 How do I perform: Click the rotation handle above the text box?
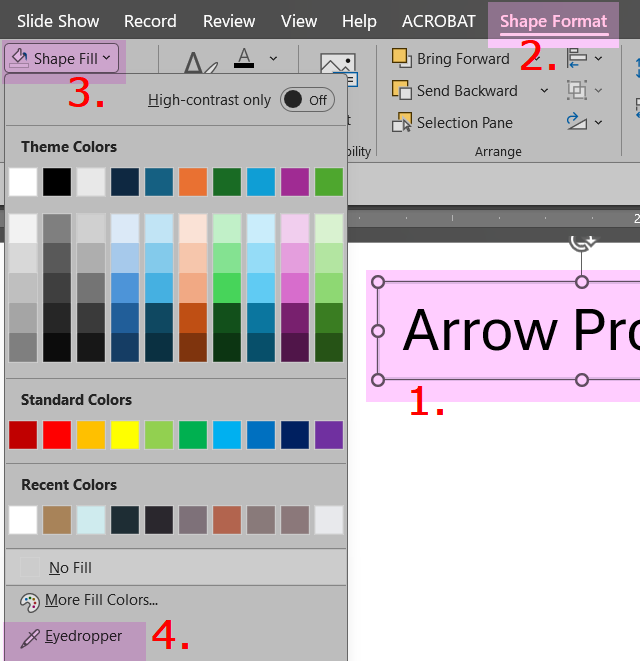point(582,243)
